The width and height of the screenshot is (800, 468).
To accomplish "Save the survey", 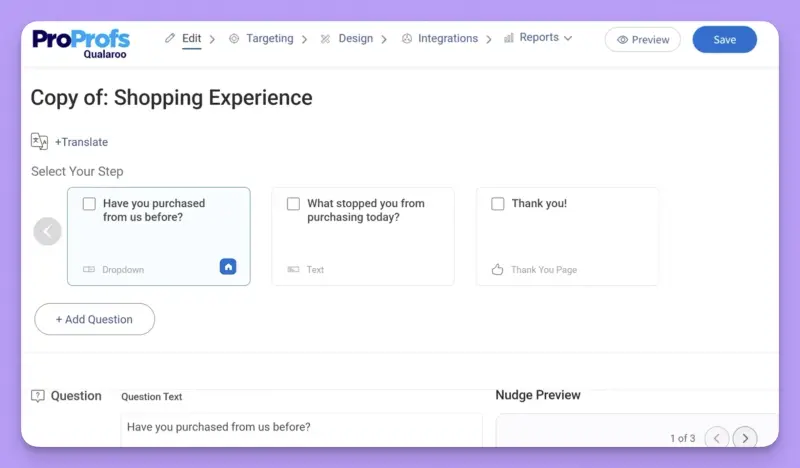I will click(724, 39).
